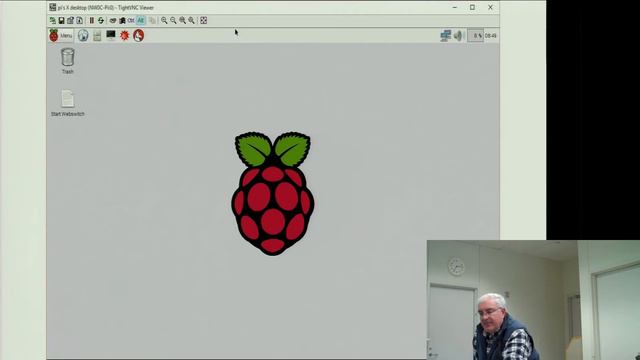The height and width of the screenshot is (360, 640).
Task: Show the Connection Info toolbar icon
Action: tap(79, 20)
